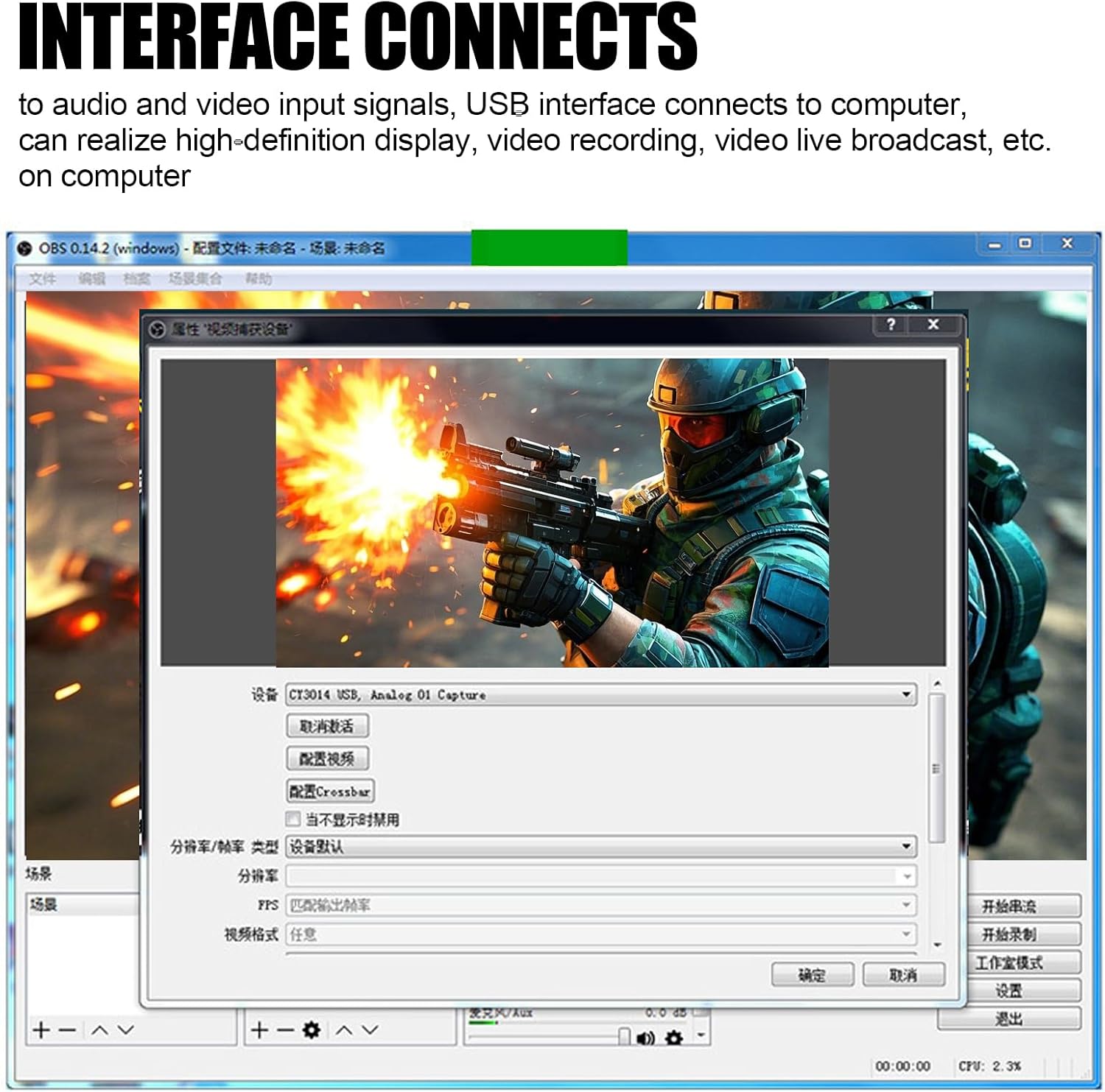The width and height of the screenshot is (1105, 1092).
Task: Open the 视频格式 video format dropdown
Action: click(601, 934)
